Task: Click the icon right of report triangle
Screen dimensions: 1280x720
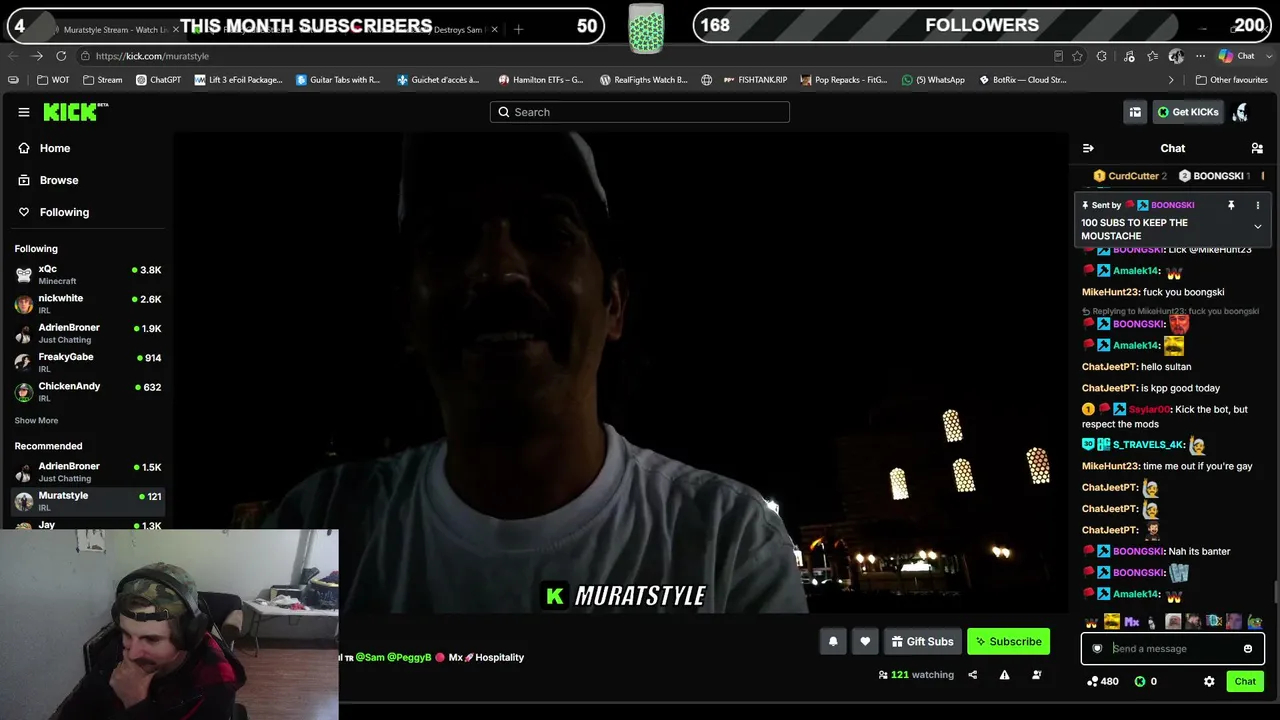Action: (x=1036, y=675)
